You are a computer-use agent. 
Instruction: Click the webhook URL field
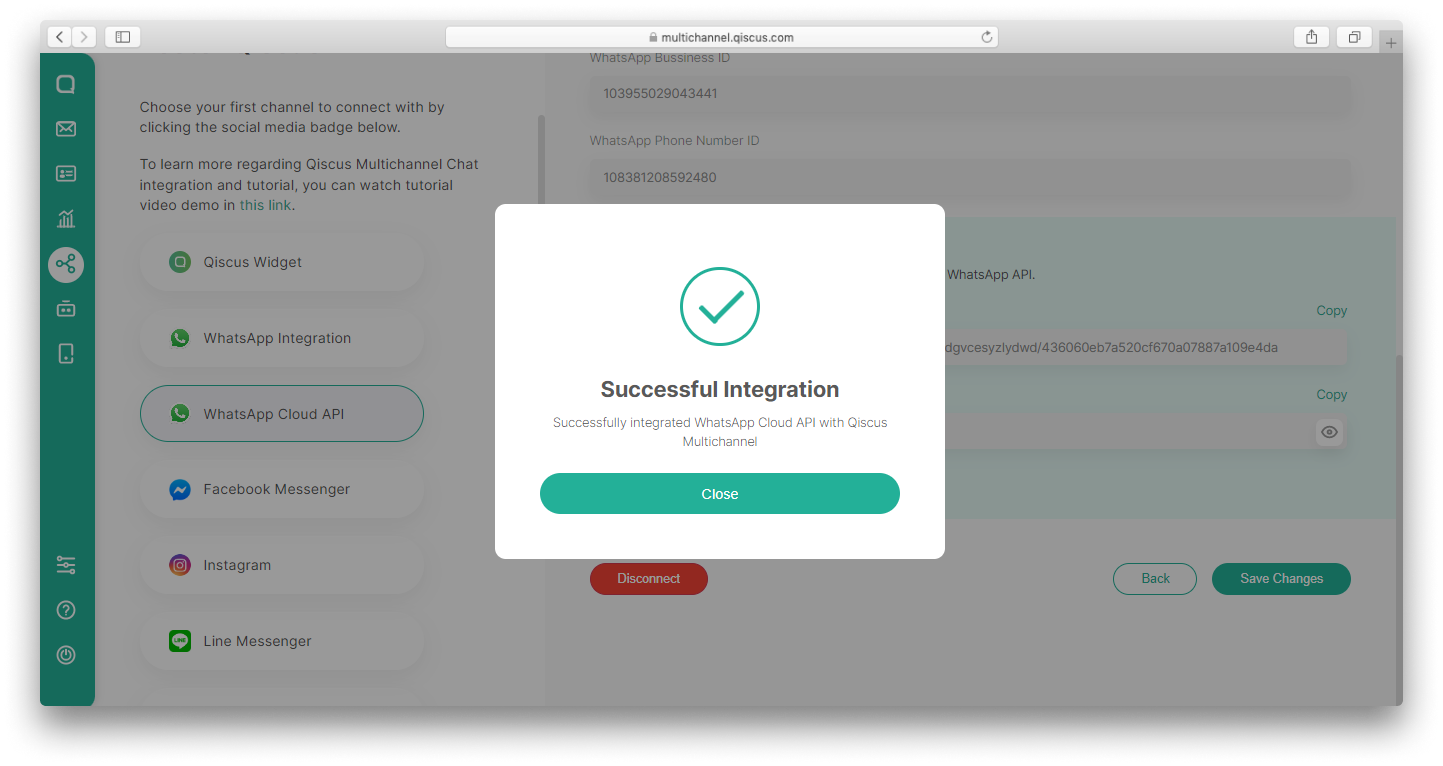point(1145,348)
